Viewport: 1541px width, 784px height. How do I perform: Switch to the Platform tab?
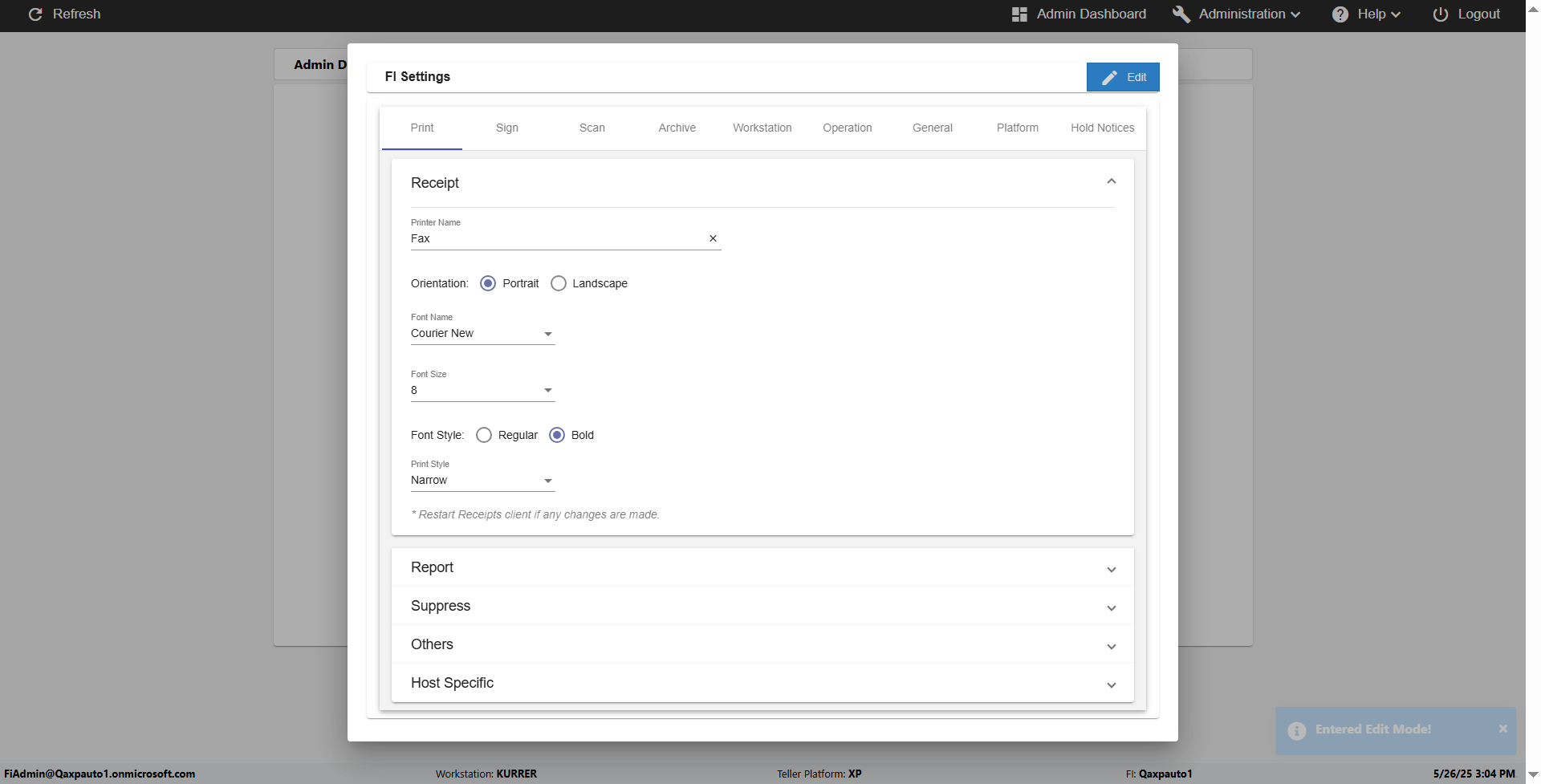point(1018,128)
